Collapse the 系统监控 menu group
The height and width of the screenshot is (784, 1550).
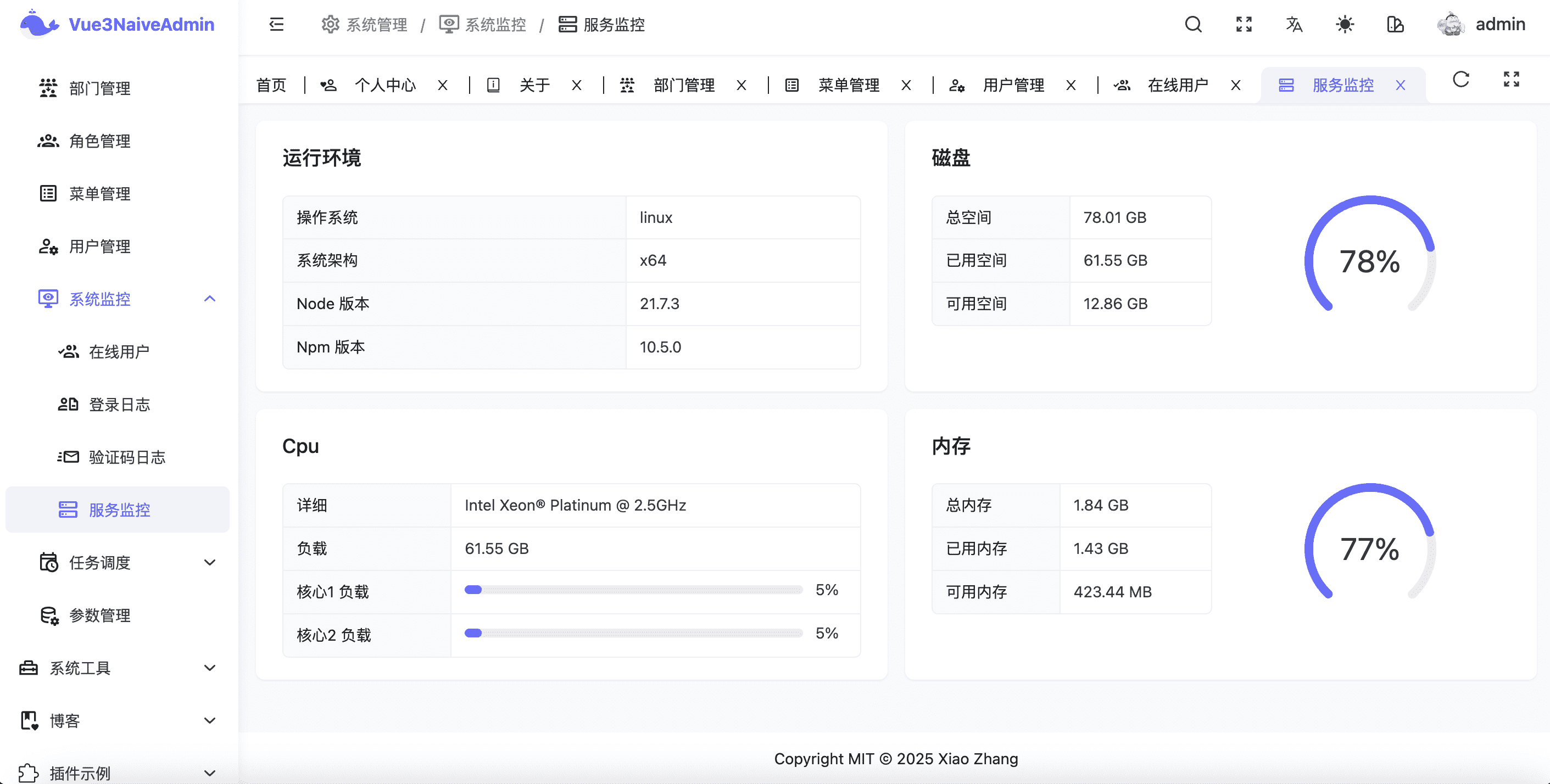click(x=209, y=299)
